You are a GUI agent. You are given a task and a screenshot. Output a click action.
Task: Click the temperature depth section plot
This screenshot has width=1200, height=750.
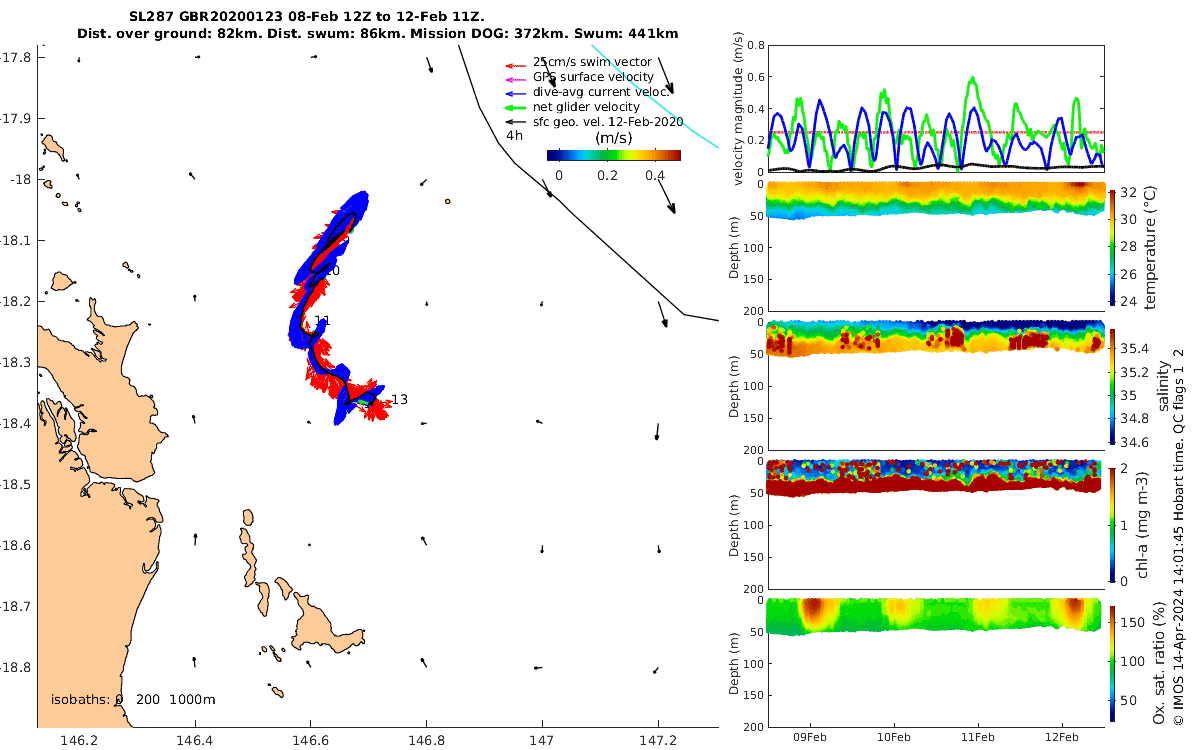pyautogui.click(x=935, y=247)
